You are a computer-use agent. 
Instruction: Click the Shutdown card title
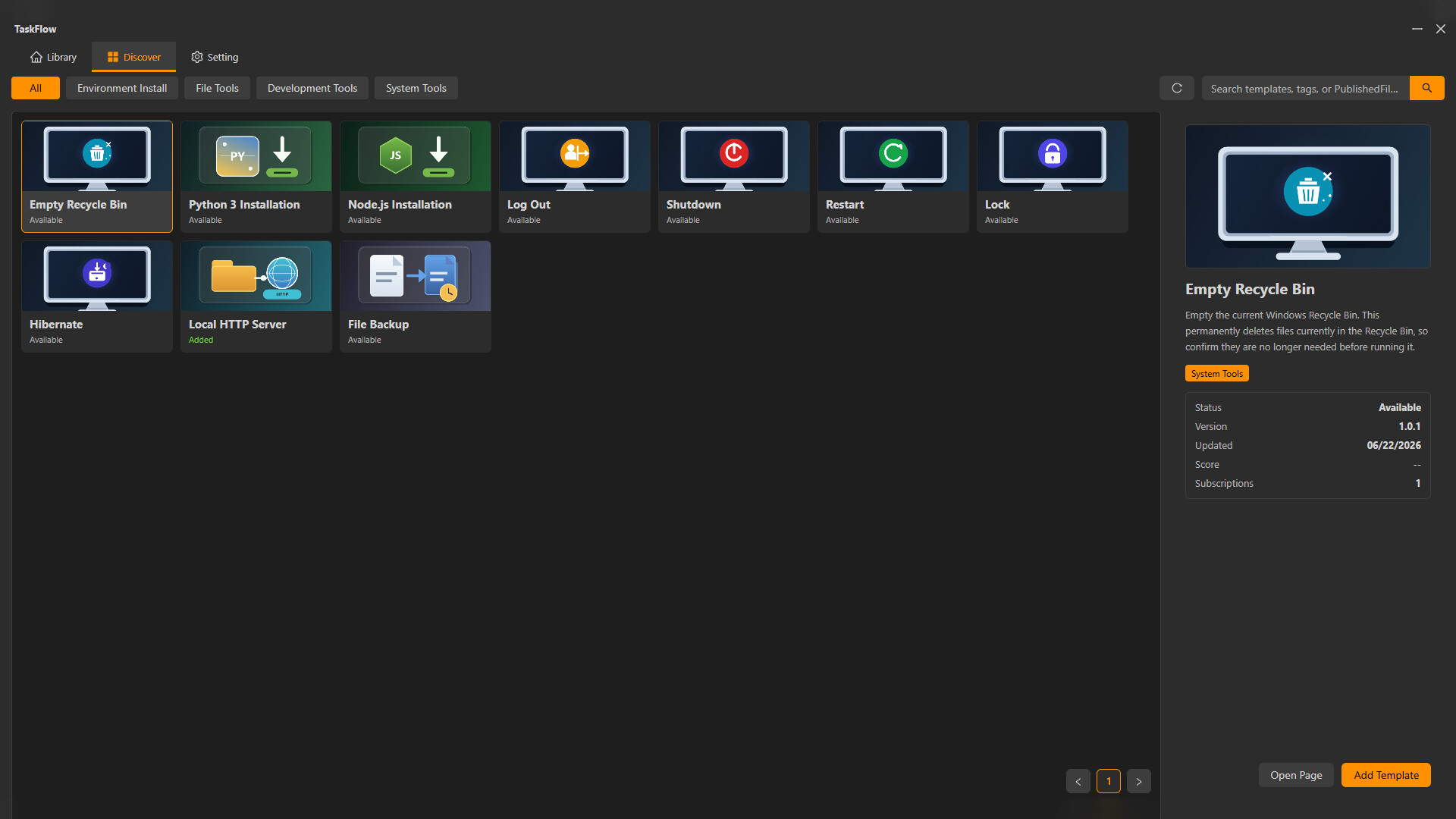pos(693,205)
